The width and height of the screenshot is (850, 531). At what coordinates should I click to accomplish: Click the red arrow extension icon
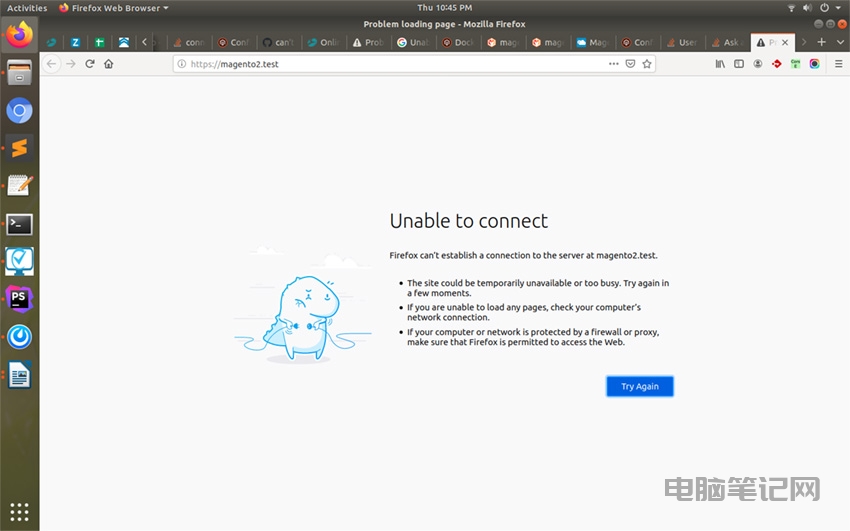[777, 64]
